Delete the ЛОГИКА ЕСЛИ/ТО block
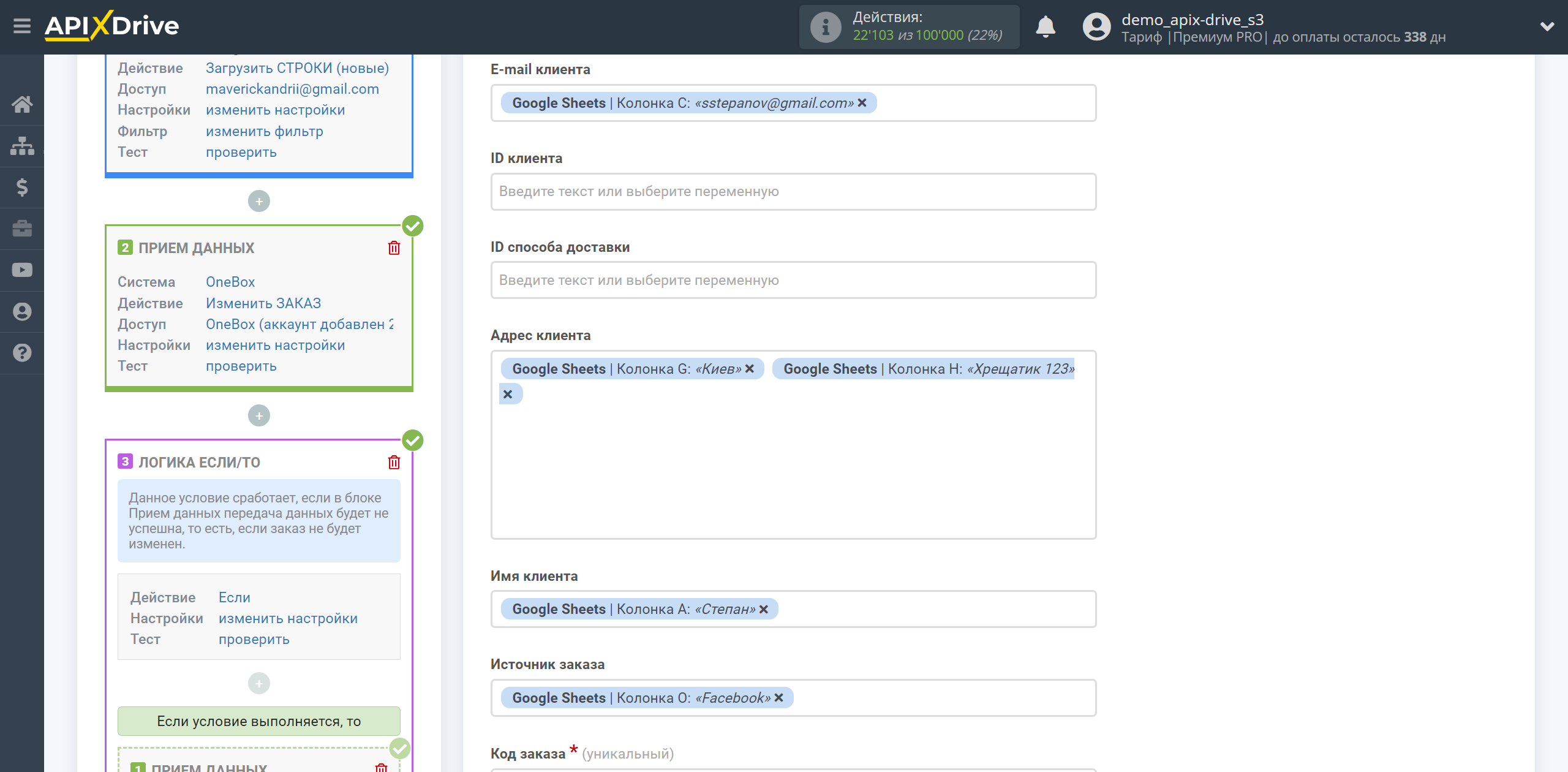 coord(394,462)
